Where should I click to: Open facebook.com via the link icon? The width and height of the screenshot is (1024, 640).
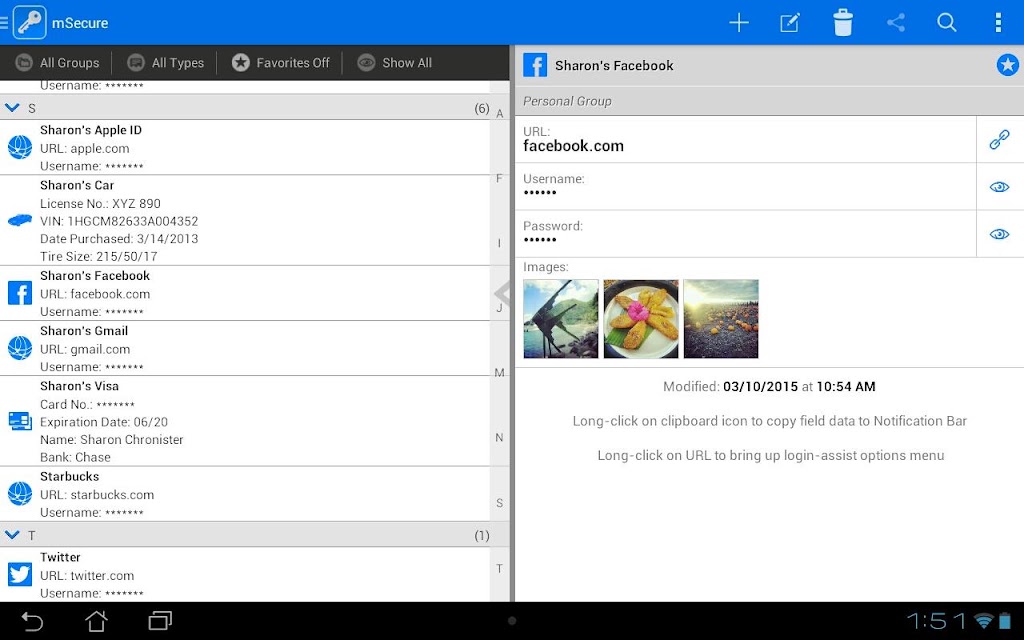[x=999, y=139]
